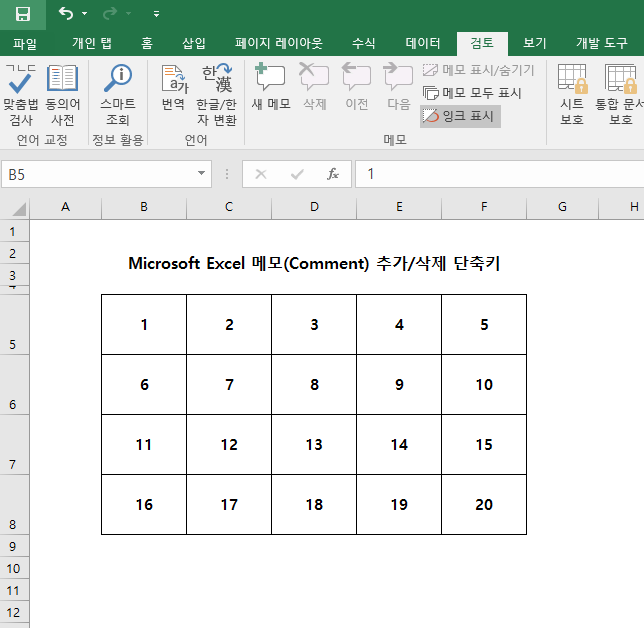The height and width of the screenshot is (628, 644).
Task: Click the formula bar Enter checkmark icon
Action: (297, 174)
